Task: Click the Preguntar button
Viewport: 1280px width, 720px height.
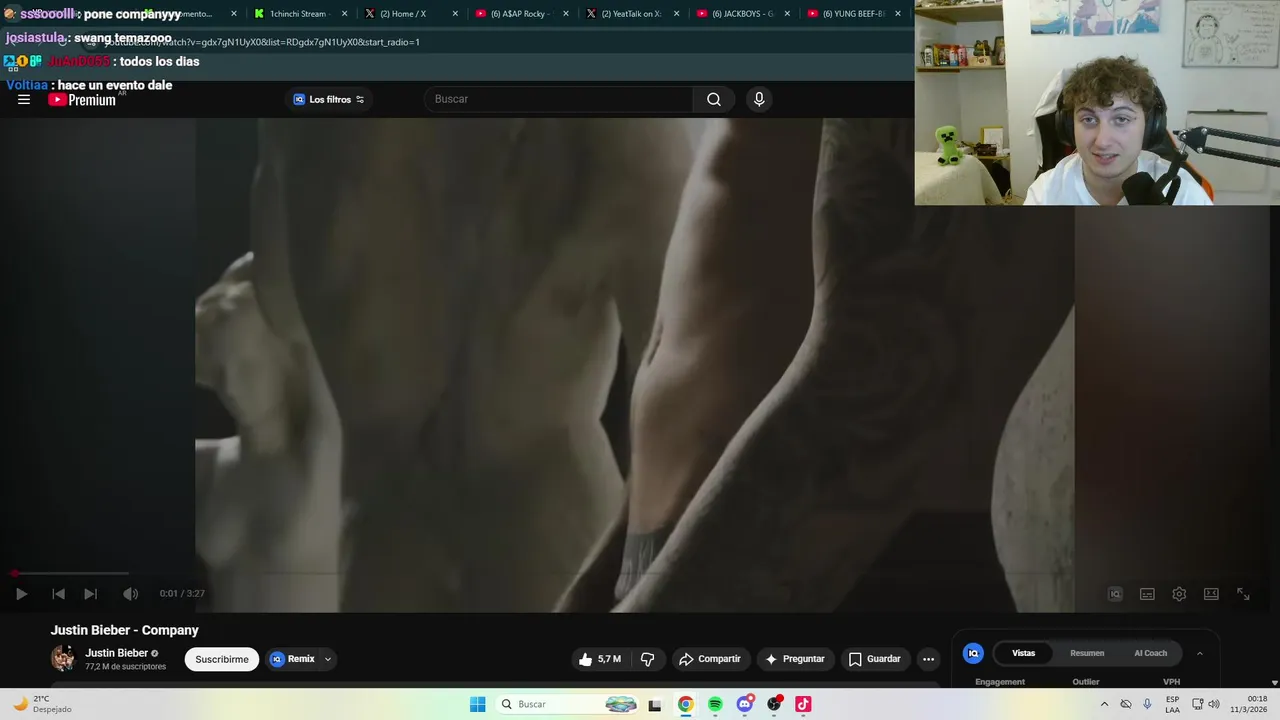Action: pyautogui.click(x=795, y=659)
